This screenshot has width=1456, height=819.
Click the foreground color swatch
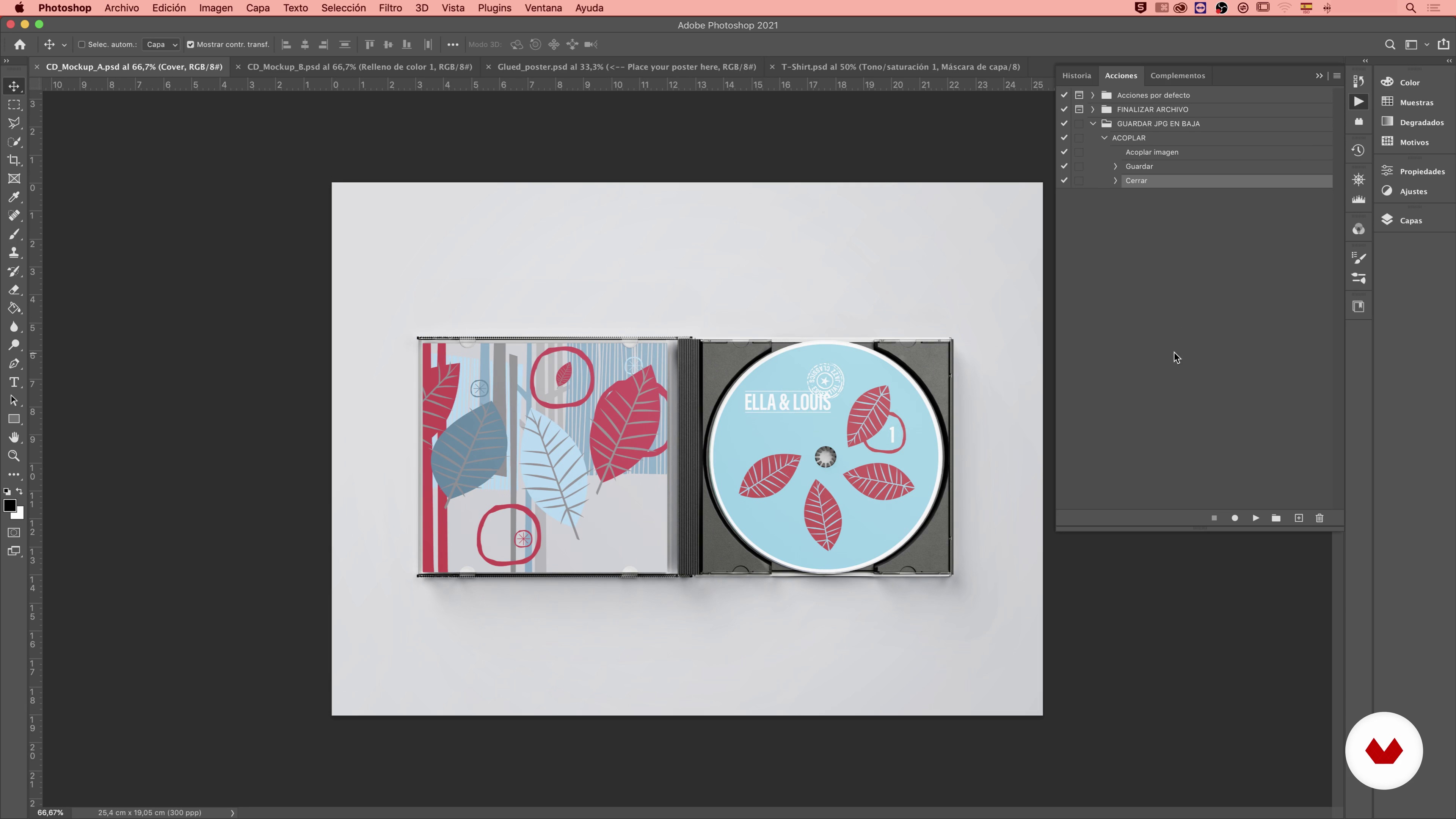[x=9, y=506]
